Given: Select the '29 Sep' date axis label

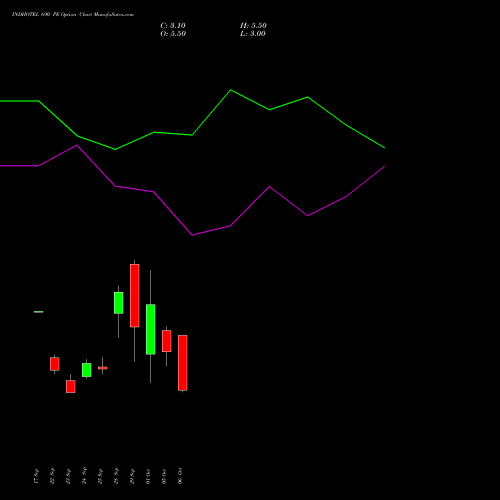Looking at the screenshot, I should coord(132,476).
